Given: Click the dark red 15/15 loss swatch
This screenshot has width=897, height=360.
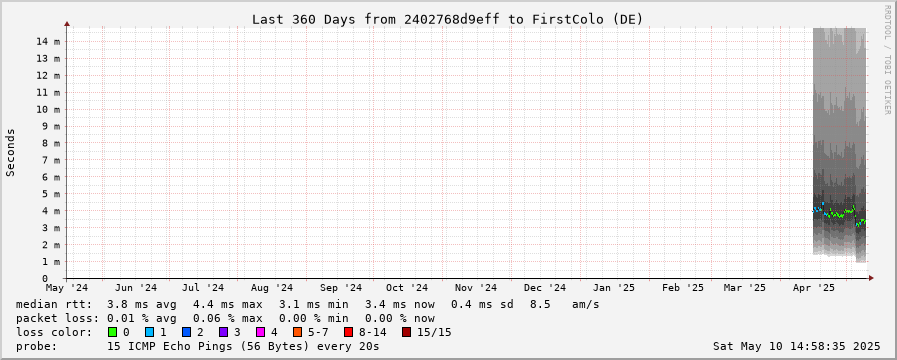Looking at the screenshot, I should click(x=406, y=332).
